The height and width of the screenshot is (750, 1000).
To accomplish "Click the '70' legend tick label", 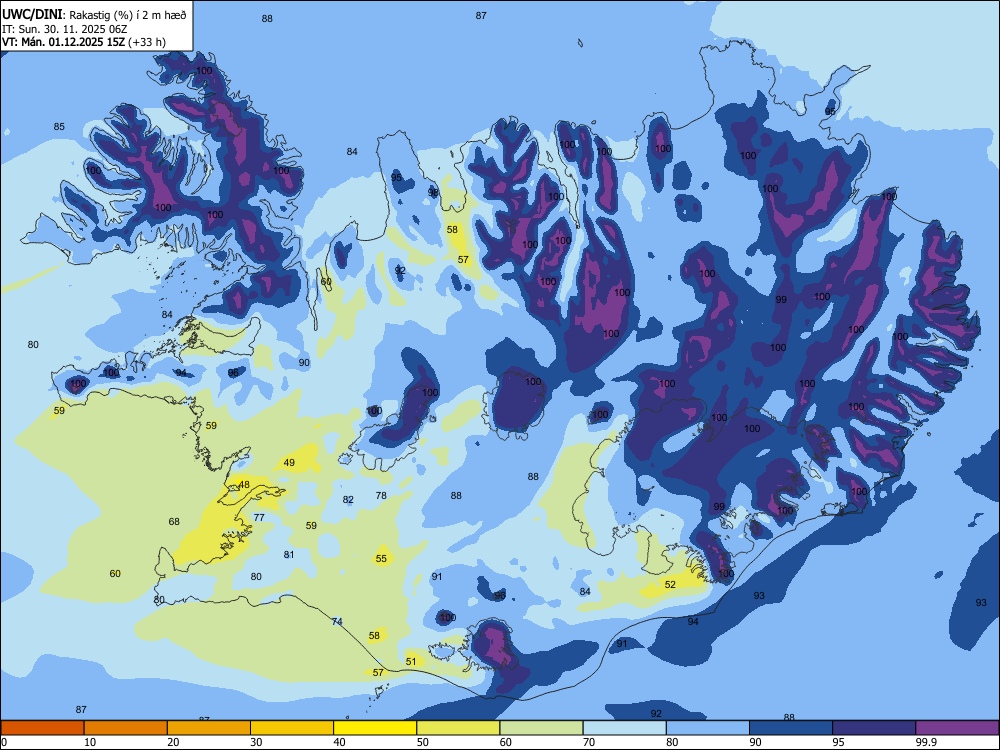I will (x=589, y=742).
